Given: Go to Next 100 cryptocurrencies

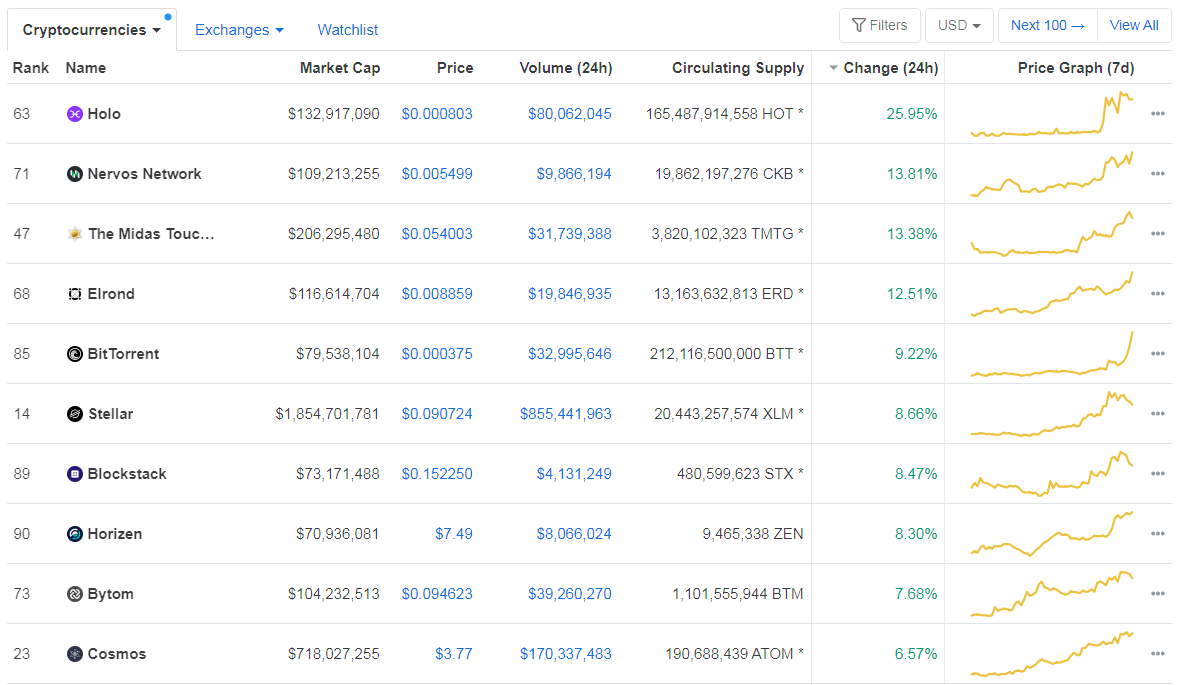Looking at the screenshot, I should coord(1047,25).
